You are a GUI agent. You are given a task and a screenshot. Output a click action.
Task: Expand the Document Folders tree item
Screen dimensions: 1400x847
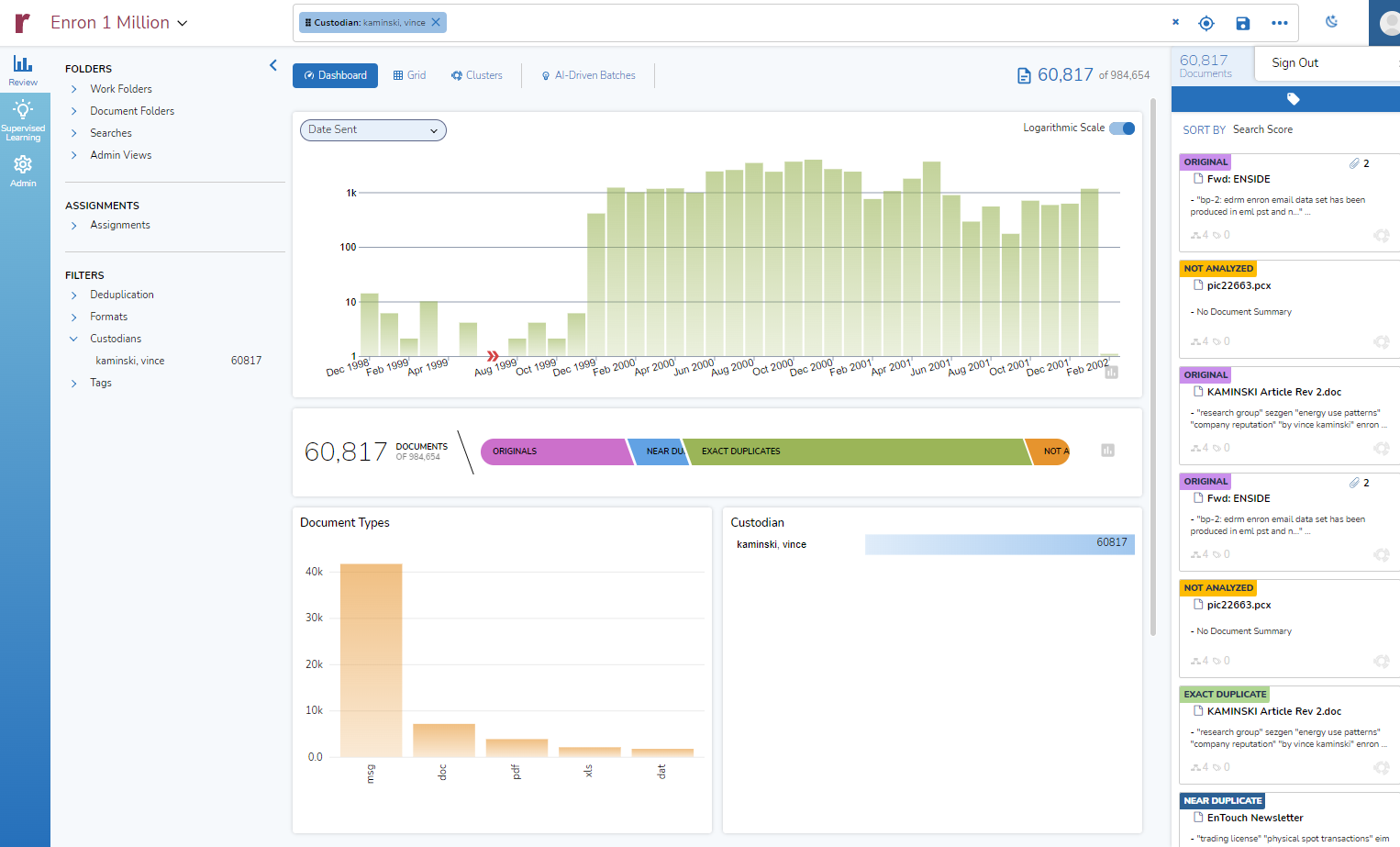tap(74, 111)
